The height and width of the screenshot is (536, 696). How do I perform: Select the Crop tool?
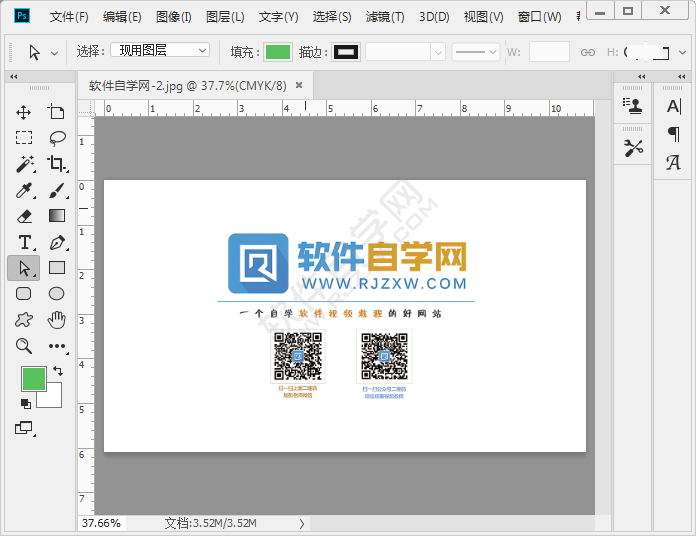tap(57, 164)
